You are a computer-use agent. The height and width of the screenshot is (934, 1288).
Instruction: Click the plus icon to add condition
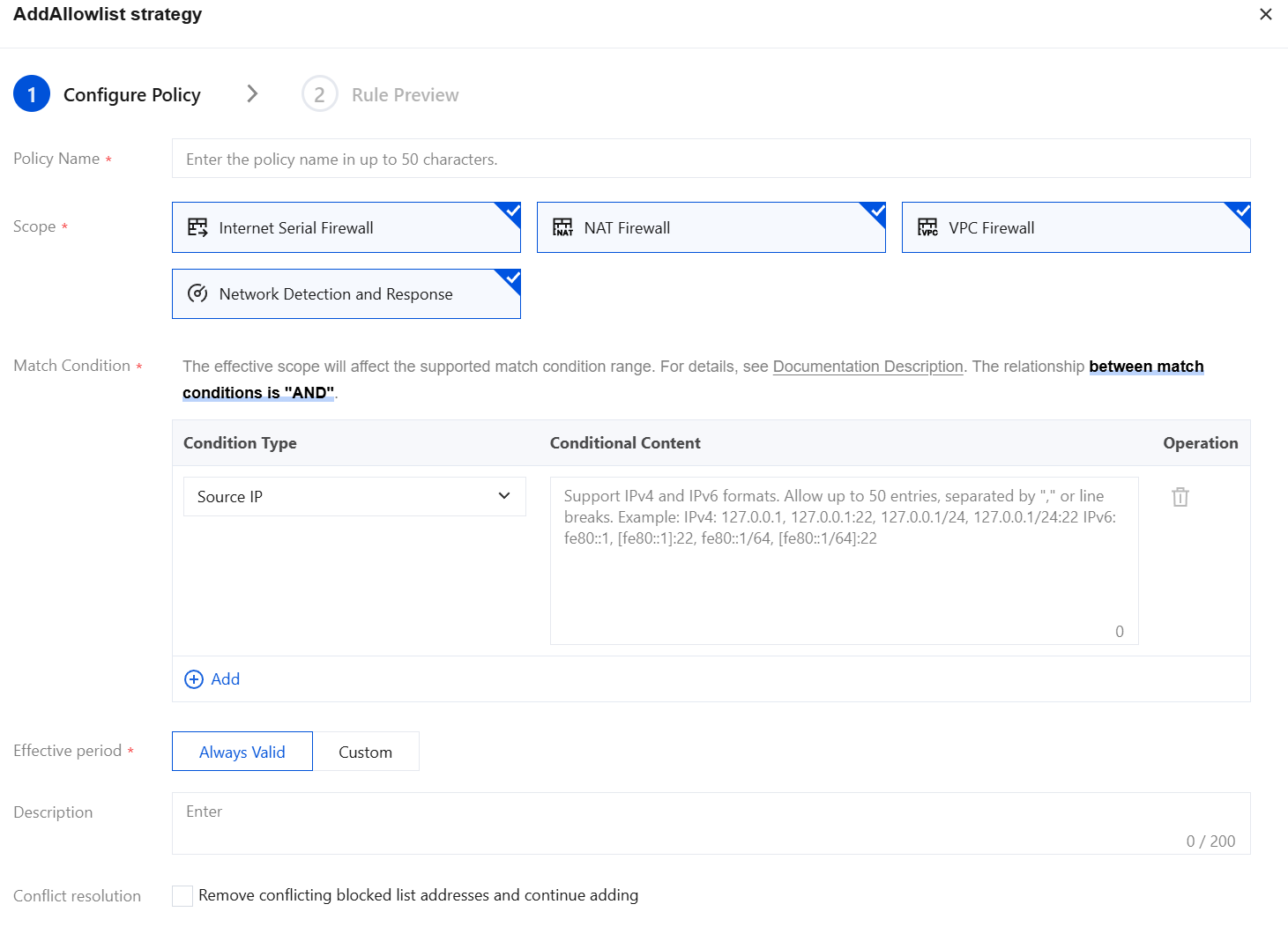[194, 679]
